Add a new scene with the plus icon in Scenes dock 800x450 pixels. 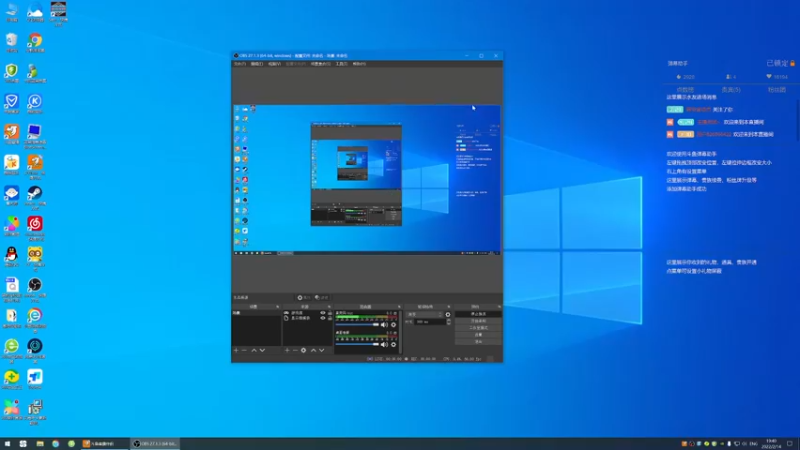coord(236,351)
